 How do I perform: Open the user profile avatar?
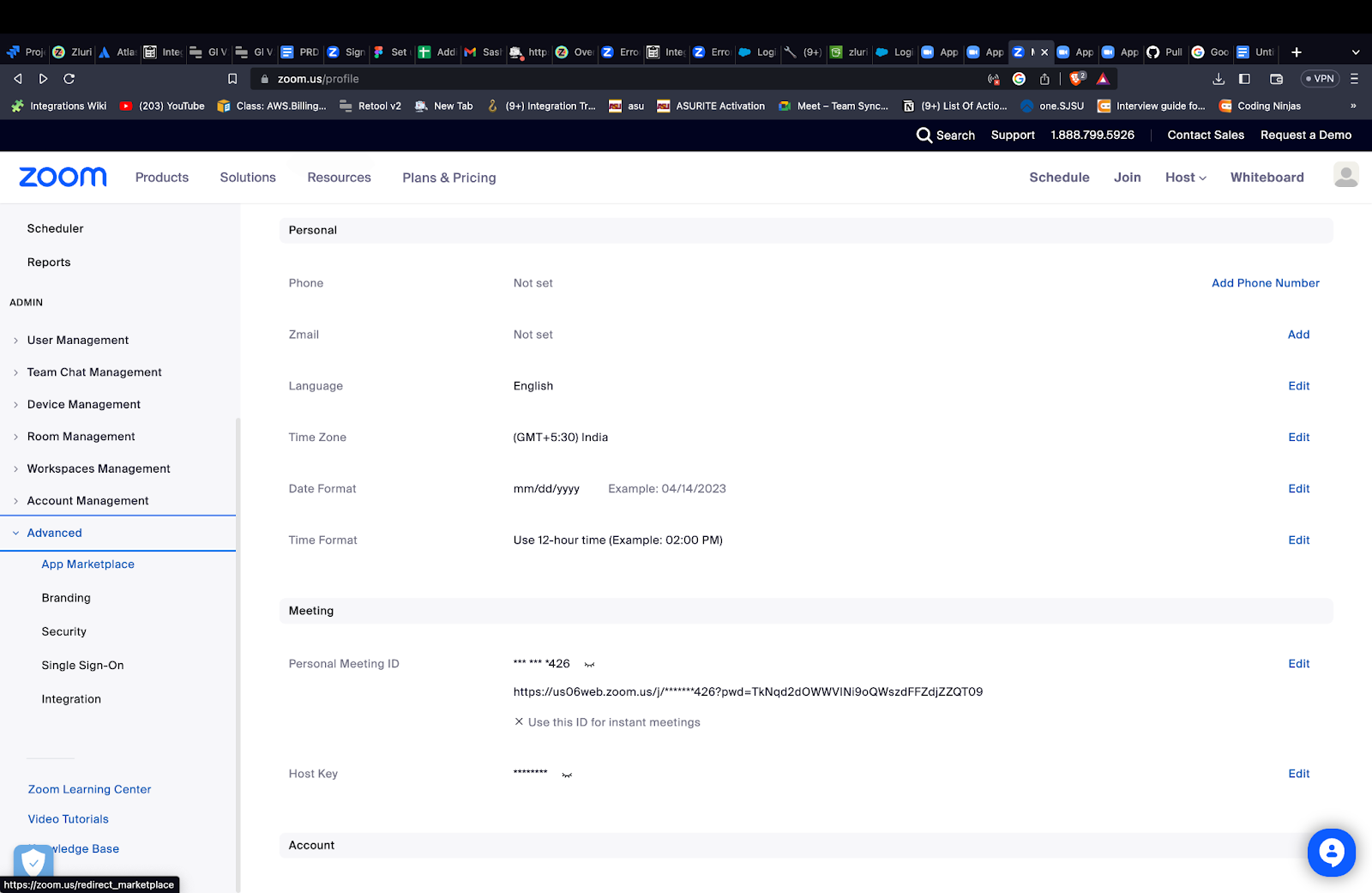coord(1345,175)
